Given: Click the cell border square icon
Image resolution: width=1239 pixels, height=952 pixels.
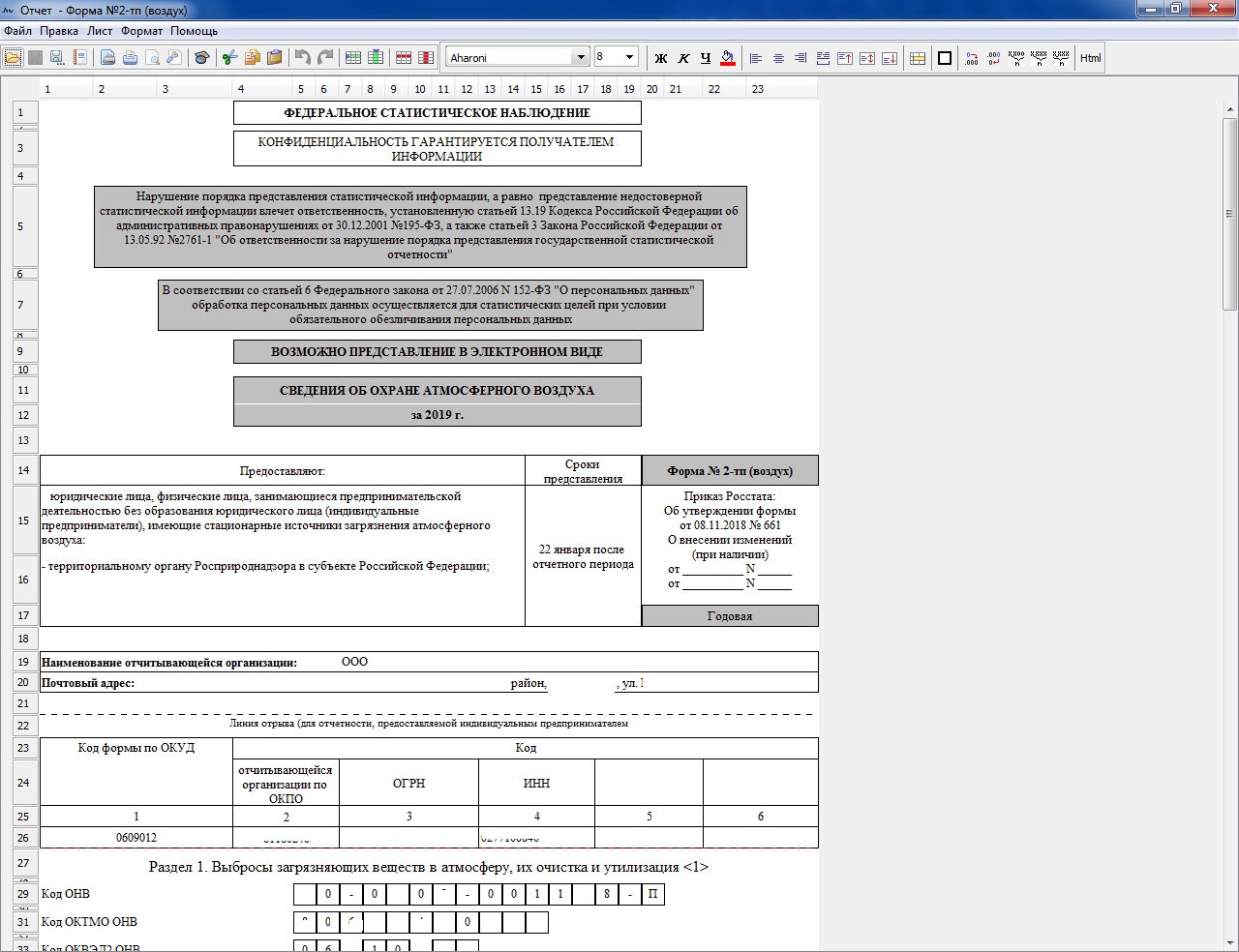Looking at the screenshot, I should [x=945, y=58].
